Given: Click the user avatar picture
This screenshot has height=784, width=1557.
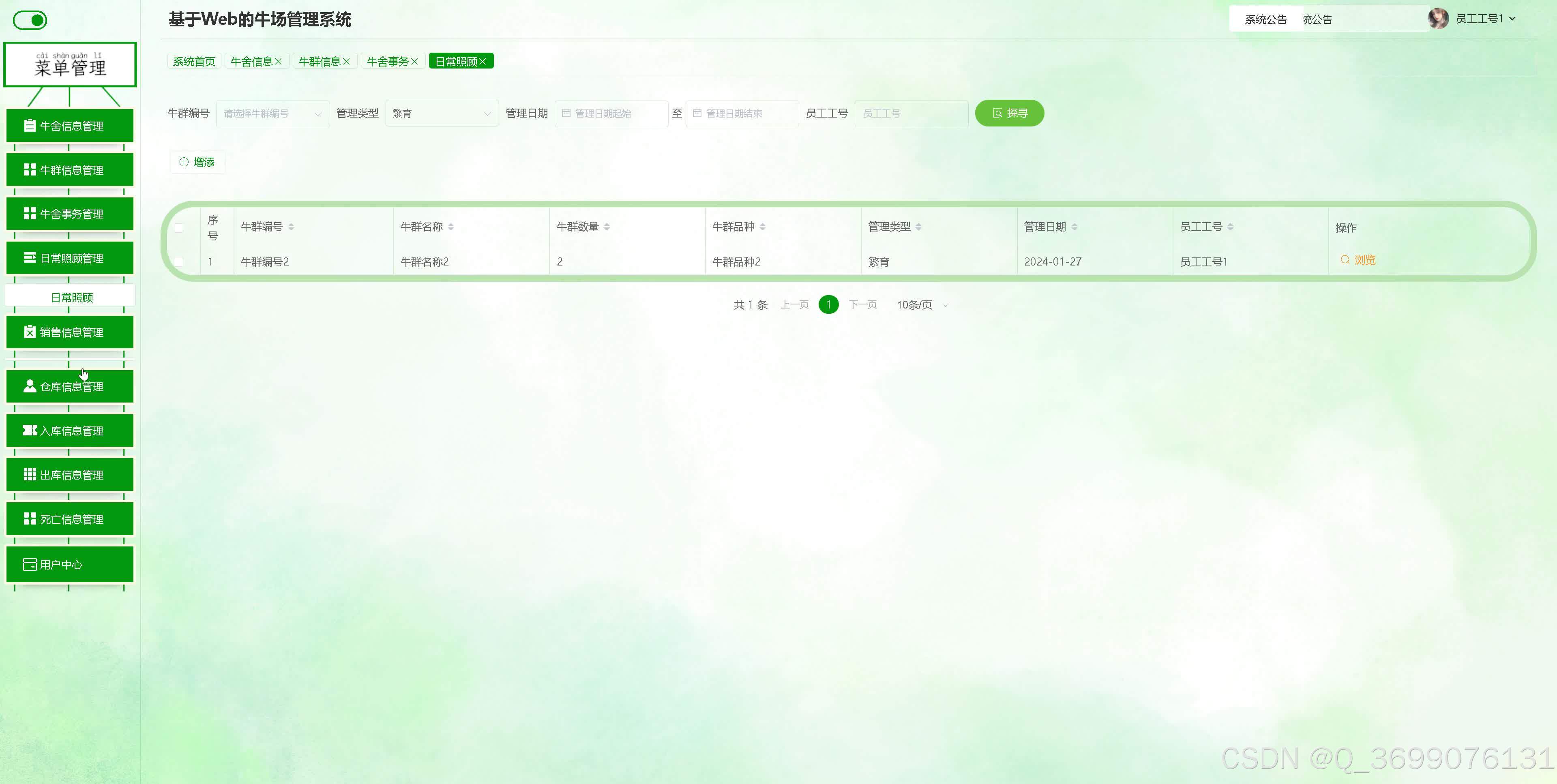Looking at the screenshot, I should point(1438,19).
